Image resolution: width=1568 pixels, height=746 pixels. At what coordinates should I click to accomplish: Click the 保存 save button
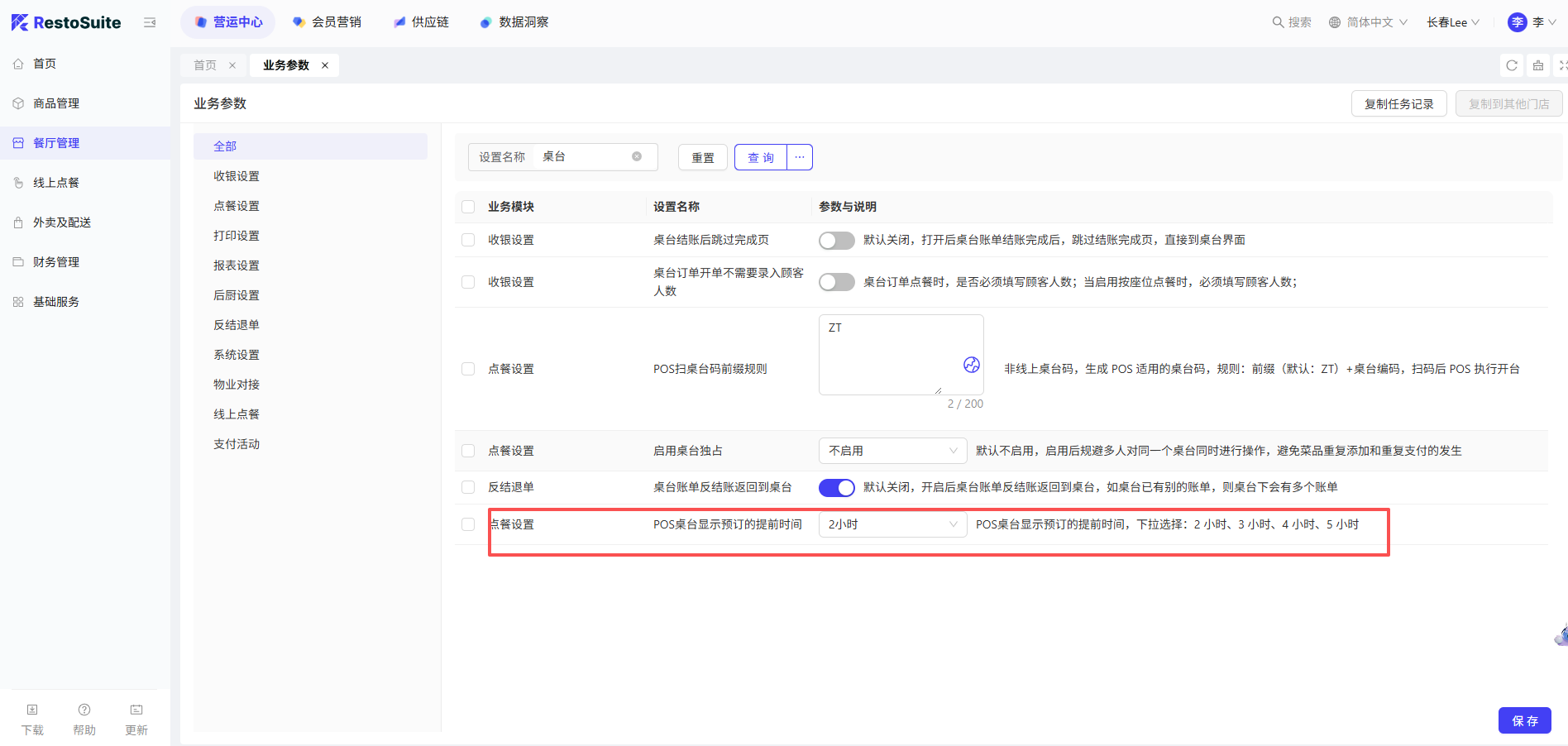coord(1524,720)
